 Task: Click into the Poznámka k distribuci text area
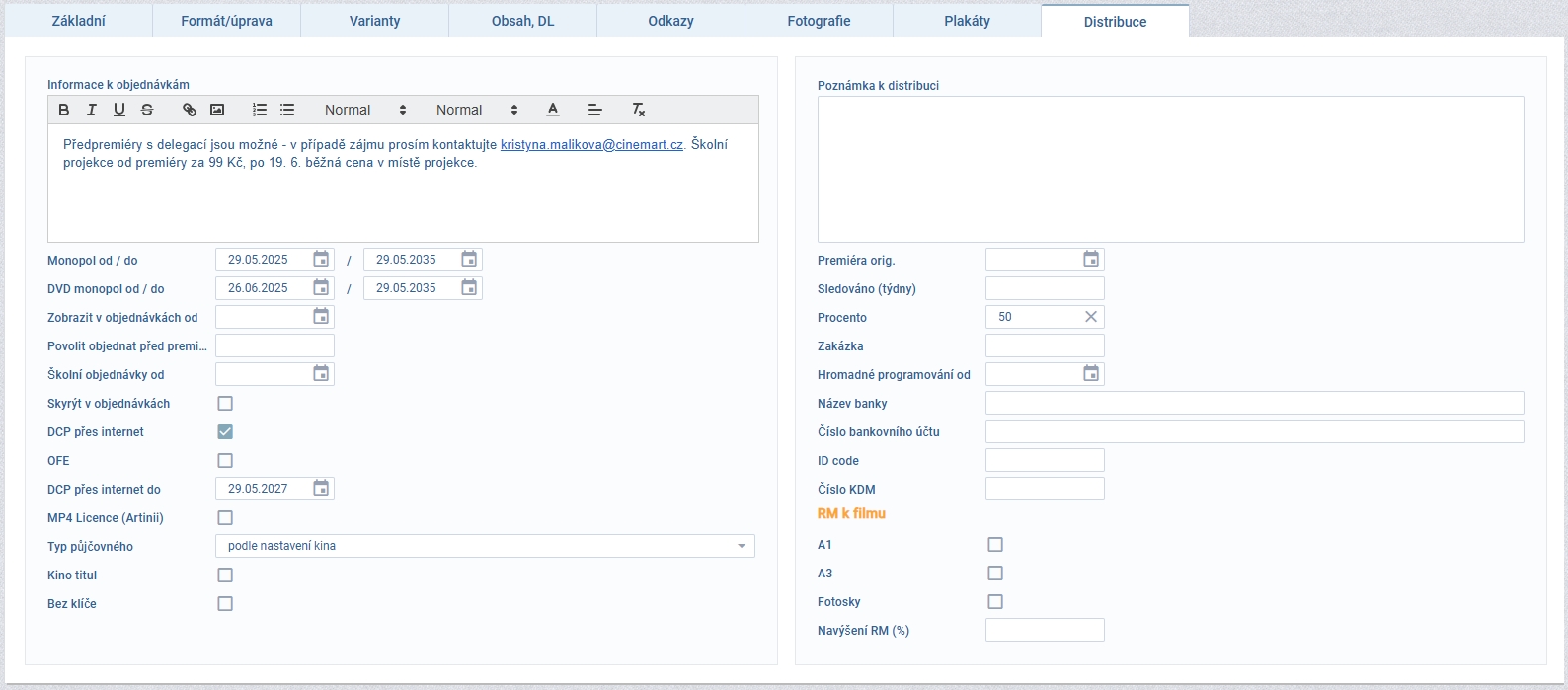pos(1170,169)
